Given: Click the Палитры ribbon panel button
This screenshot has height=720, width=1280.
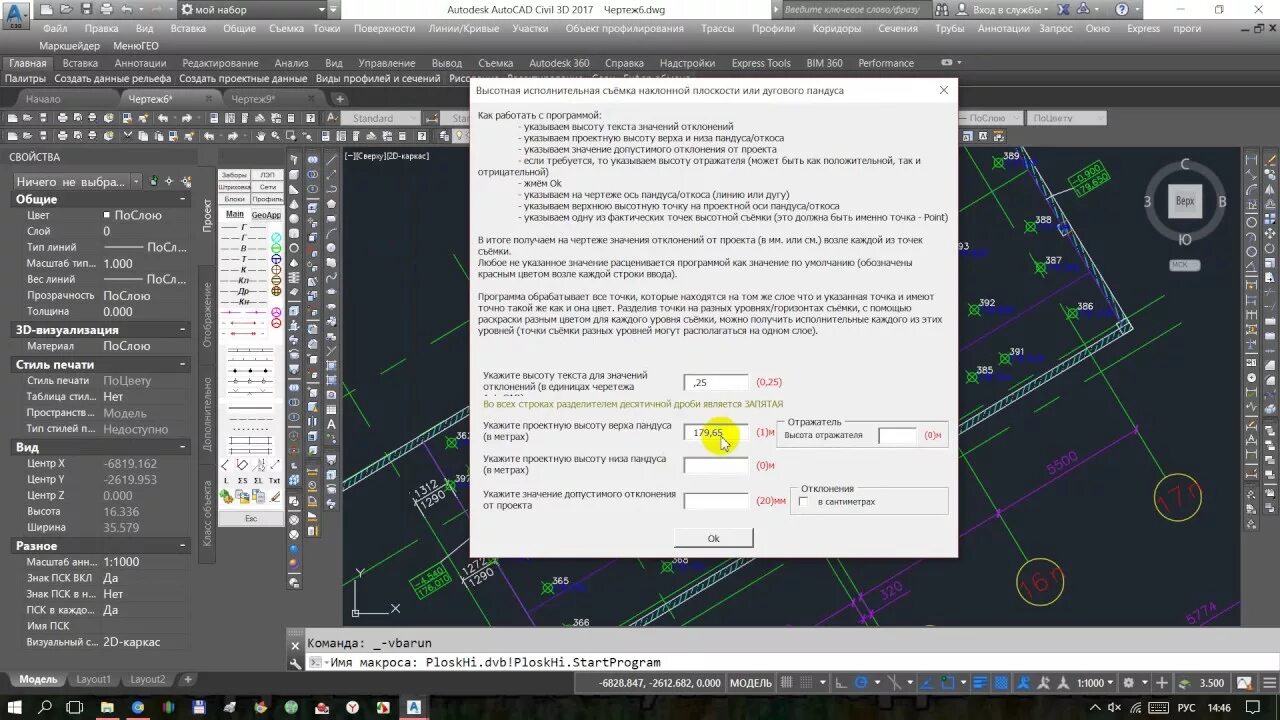Looking at the screenshot, I should coord(26,78).
